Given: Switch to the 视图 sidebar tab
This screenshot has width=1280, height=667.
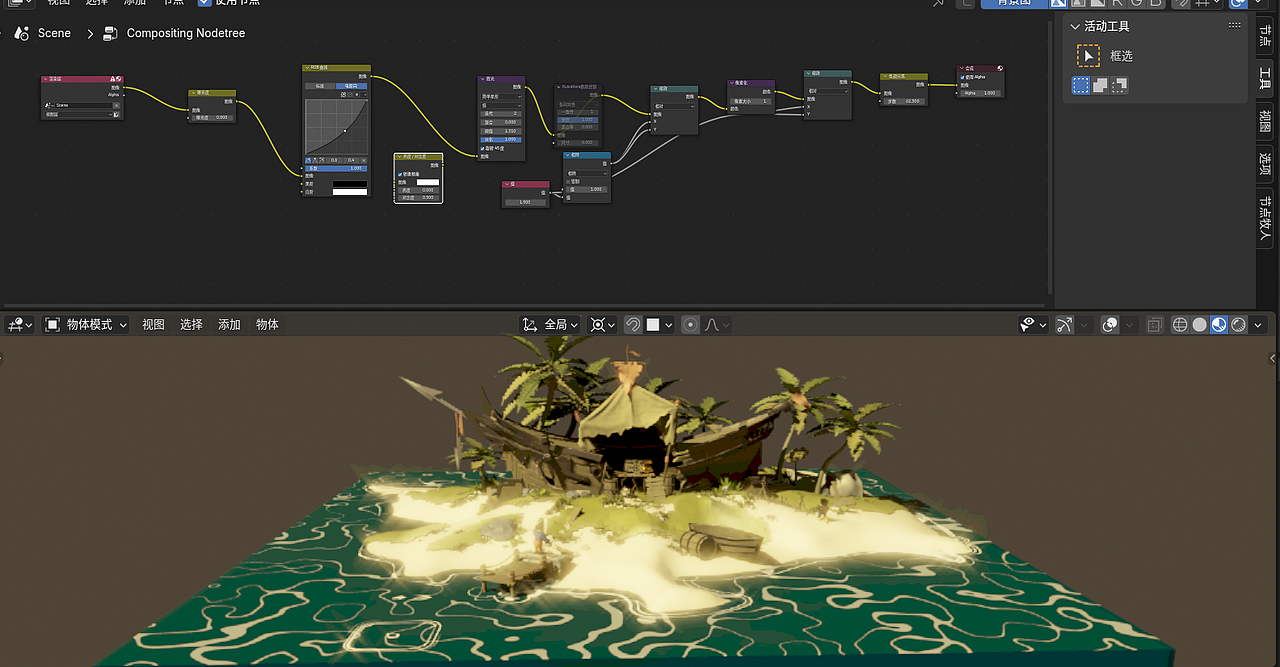Looking at the screenshot, I should pos(1265,122).
